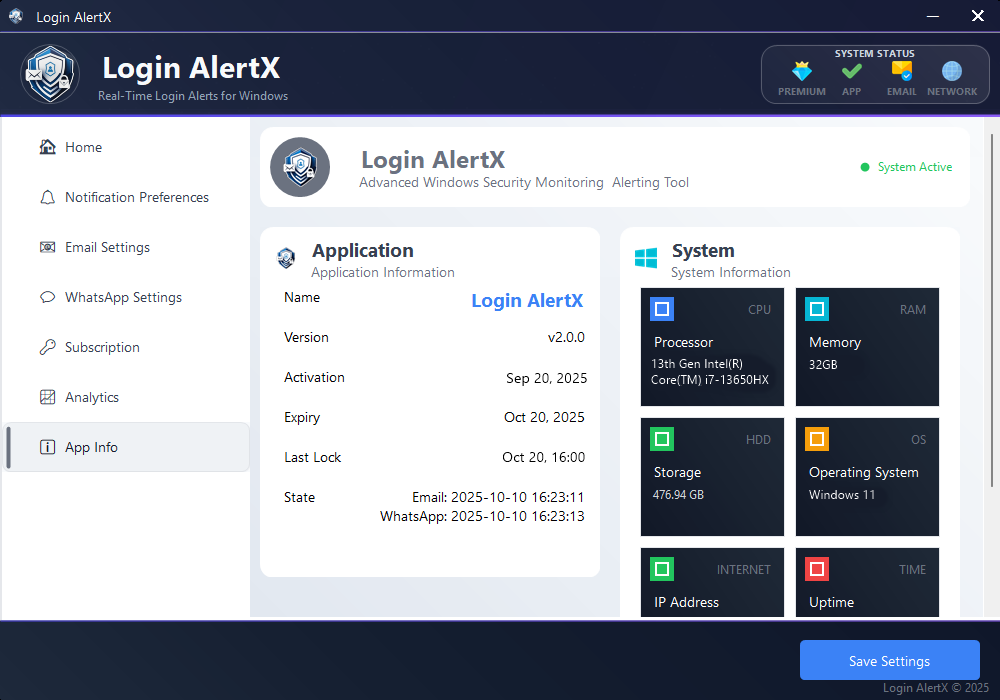Click the Network globe status icon
1000x700 pixels.
tap(952, 71)
